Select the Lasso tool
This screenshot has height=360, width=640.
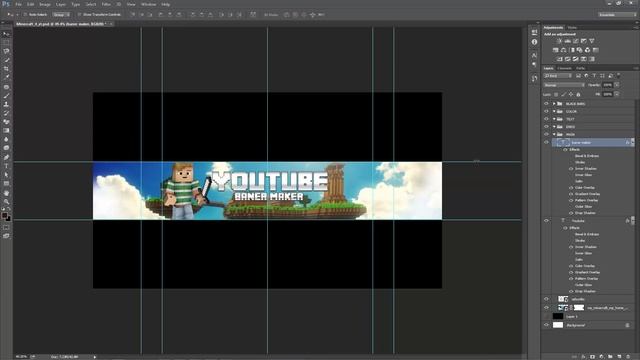pyautogui.click(x=6, y=51)
